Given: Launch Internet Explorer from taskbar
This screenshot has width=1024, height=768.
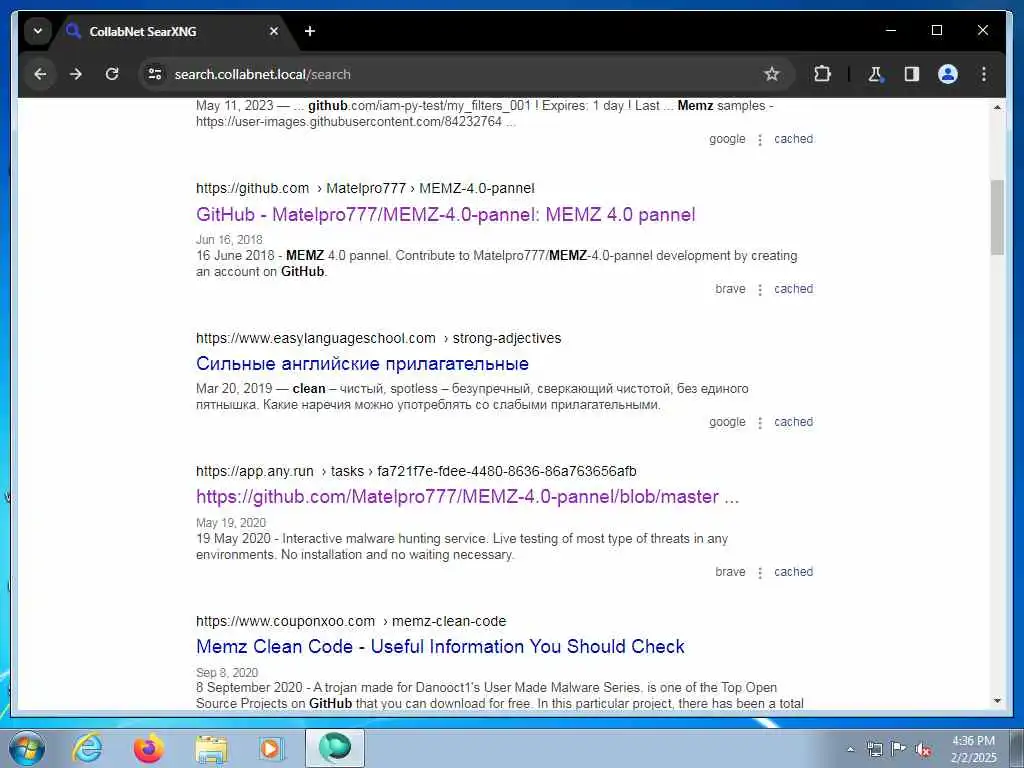Looking at the screenshot, I should click(x=87, y=748).
